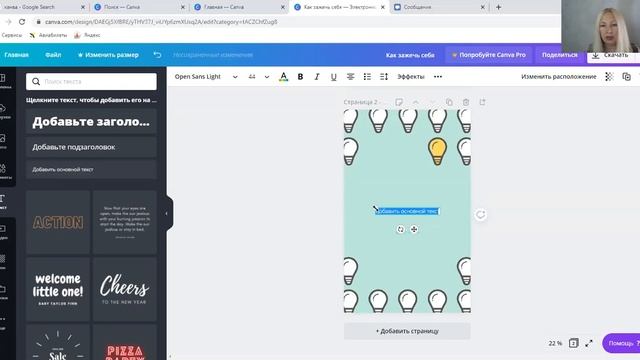The image size is (640, 360).
Task: Click the duplicate element icon in toolbar
Action: (626, 77)
